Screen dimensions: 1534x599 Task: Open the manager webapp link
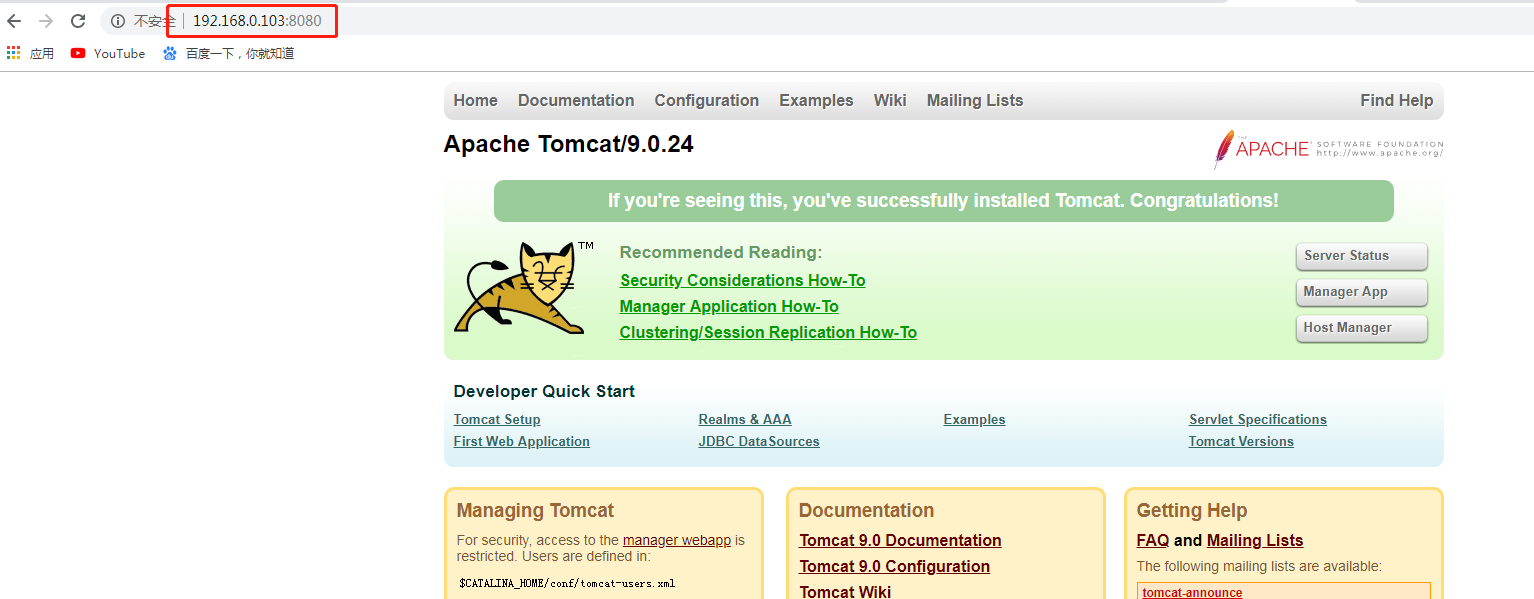tap(677, 540)
